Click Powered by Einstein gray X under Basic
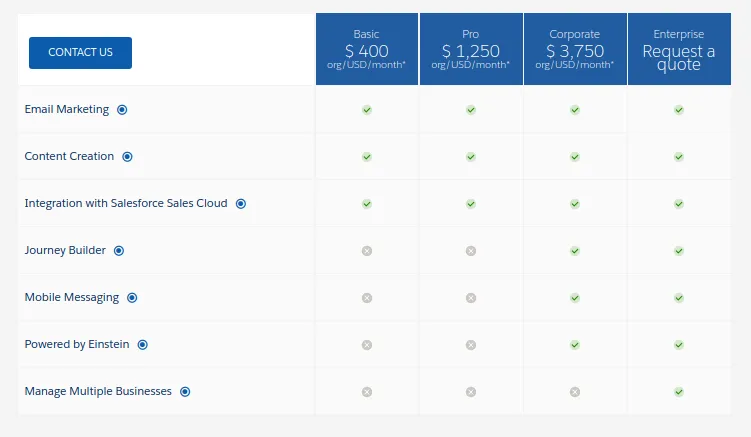Image resolution: width=751 pixels, height=437 pixels. [x=367, y=345]
